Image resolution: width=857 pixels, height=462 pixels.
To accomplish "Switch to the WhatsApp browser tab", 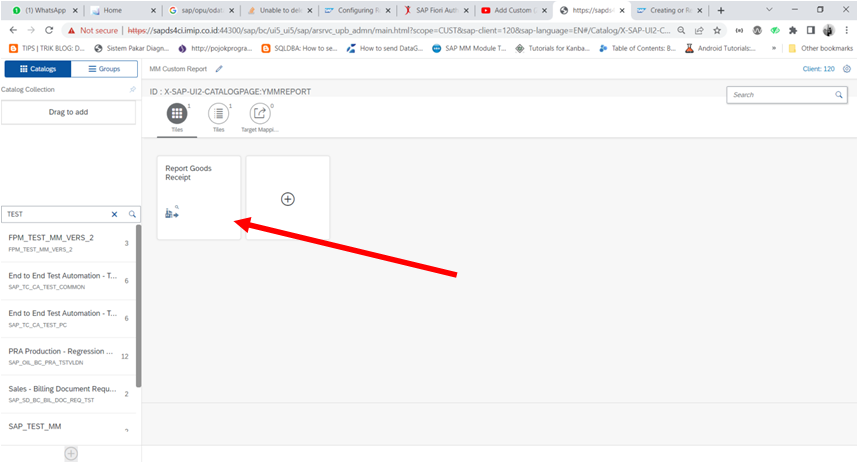I will [45, 10].
